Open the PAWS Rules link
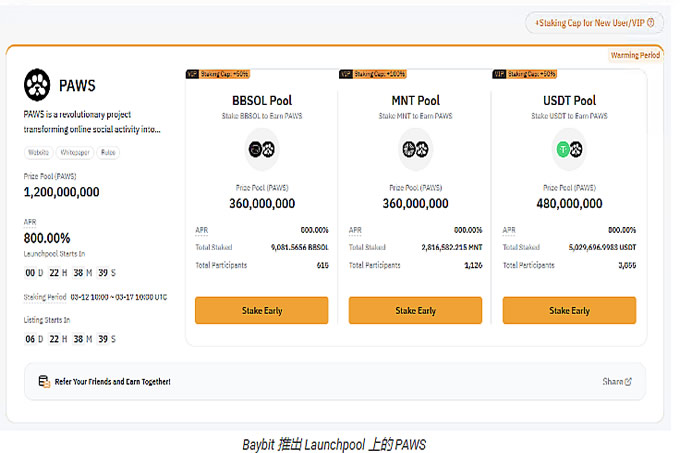 (108, 152)
